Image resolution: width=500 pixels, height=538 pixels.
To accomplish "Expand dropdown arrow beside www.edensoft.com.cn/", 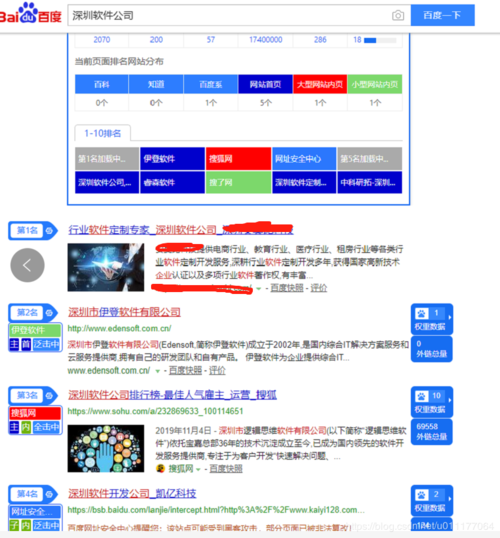I will (158, 371).
